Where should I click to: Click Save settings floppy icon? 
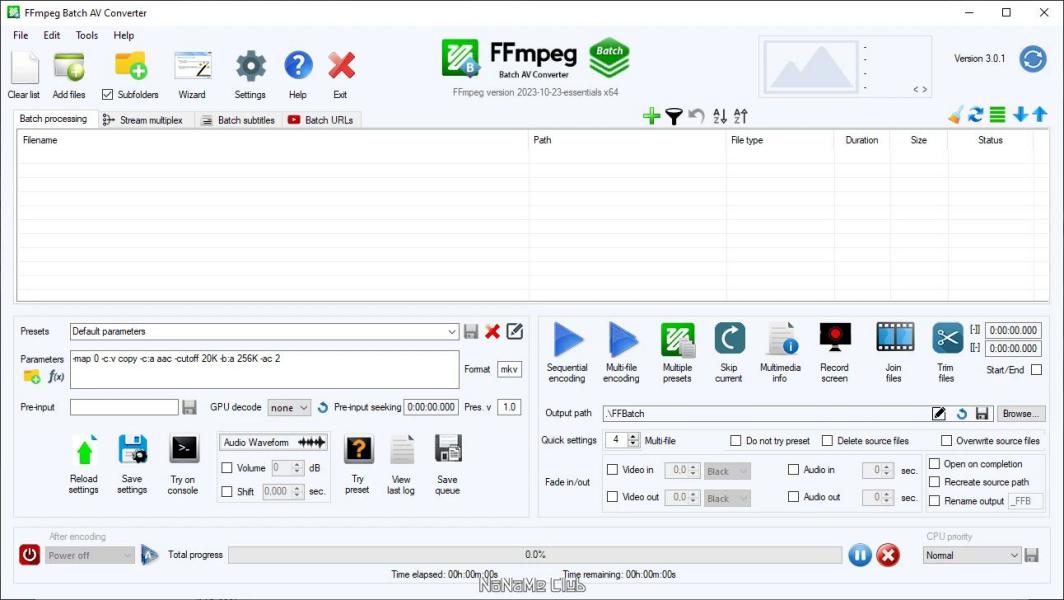click(132, 450)
